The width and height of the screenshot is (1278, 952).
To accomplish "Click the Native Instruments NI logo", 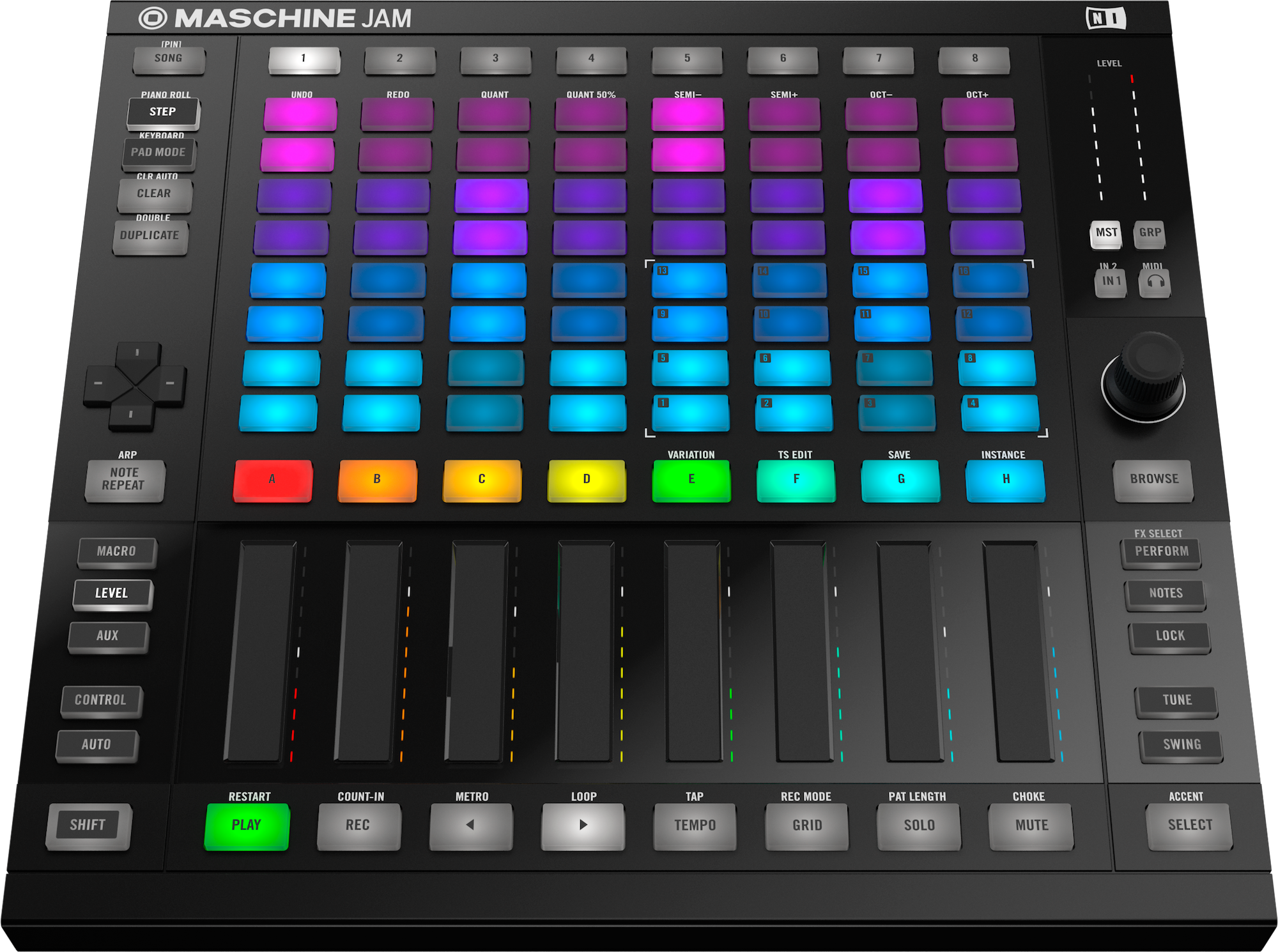I will pyautogui.click(x=1105, y=18).
